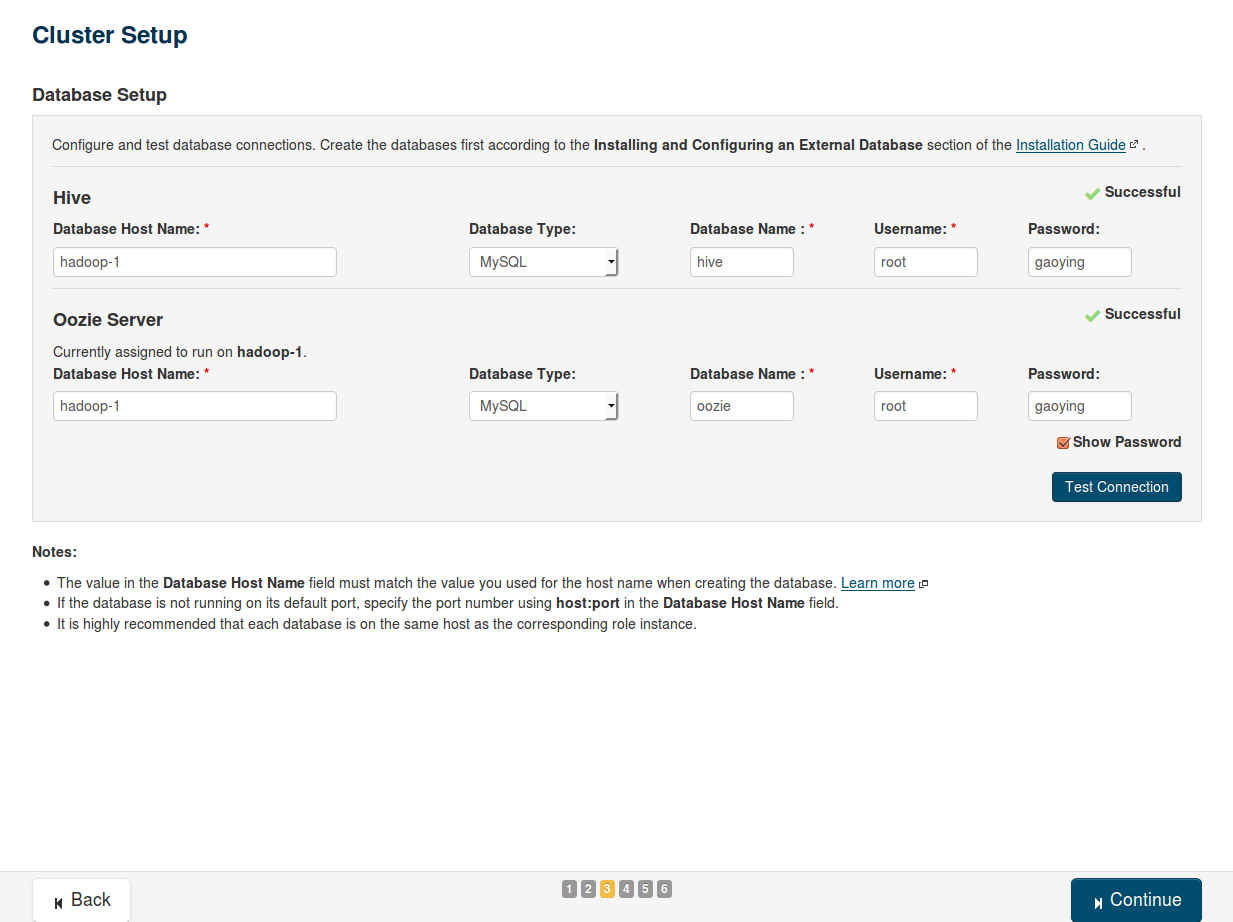
Task: Click 'Currently assigned to run on hadoop-1' text
Action: 180,353
